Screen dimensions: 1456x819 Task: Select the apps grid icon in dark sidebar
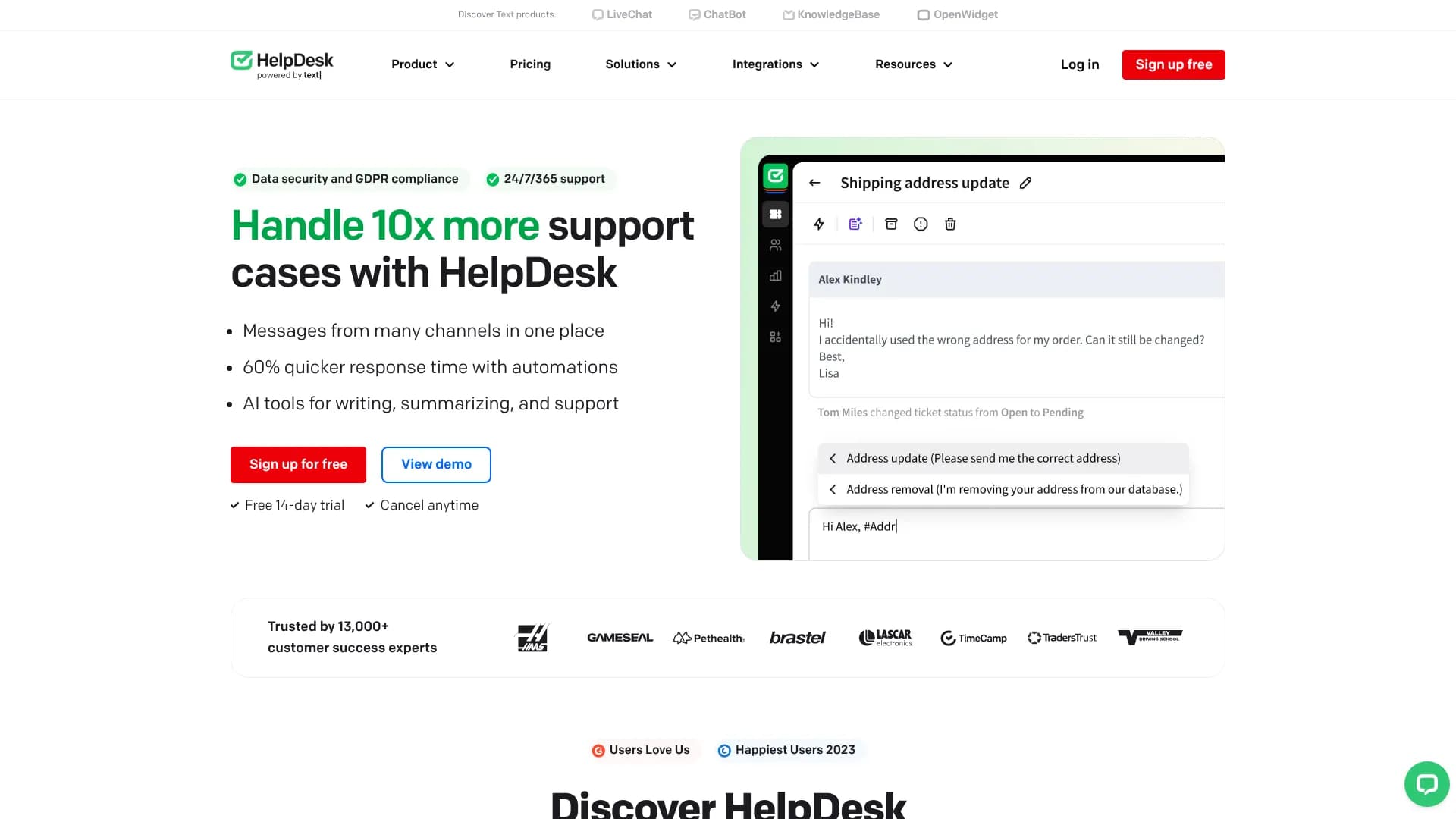tap(775, 337)
